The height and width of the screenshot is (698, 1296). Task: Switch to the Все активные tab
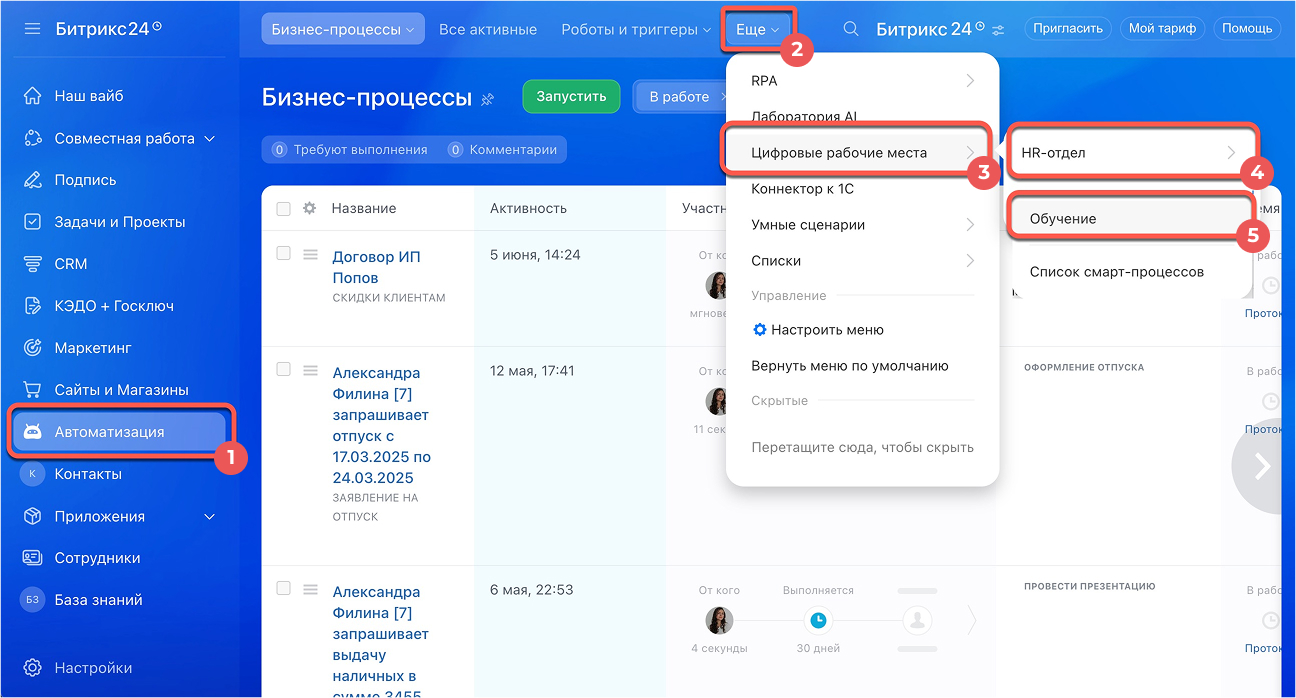point(488,29)
